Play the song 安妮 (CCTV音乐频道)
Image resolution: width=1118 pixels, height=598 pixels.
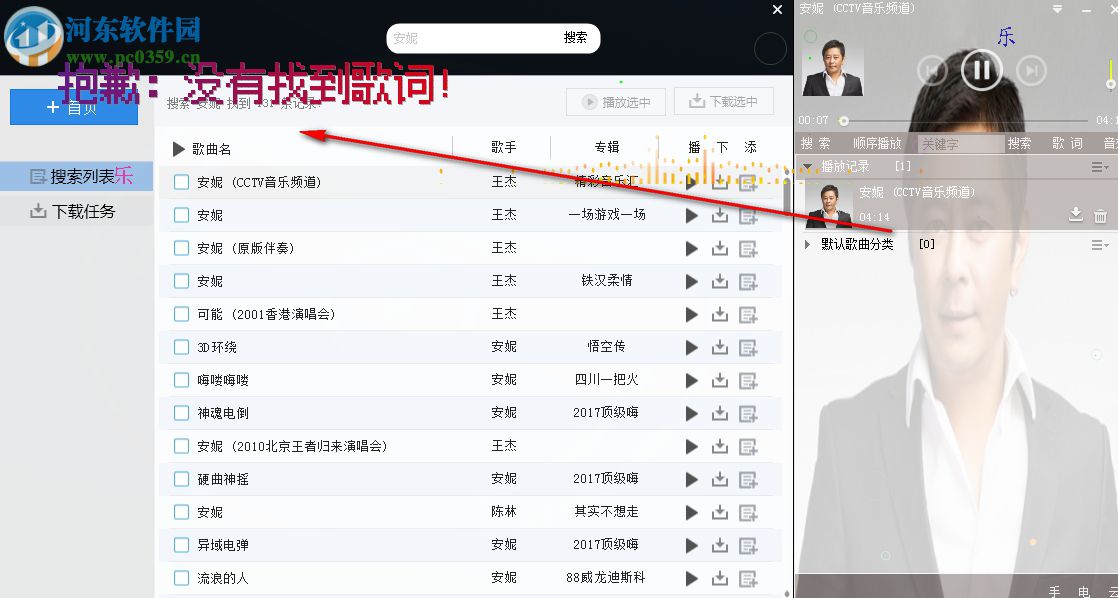click(x=691, y=181)
